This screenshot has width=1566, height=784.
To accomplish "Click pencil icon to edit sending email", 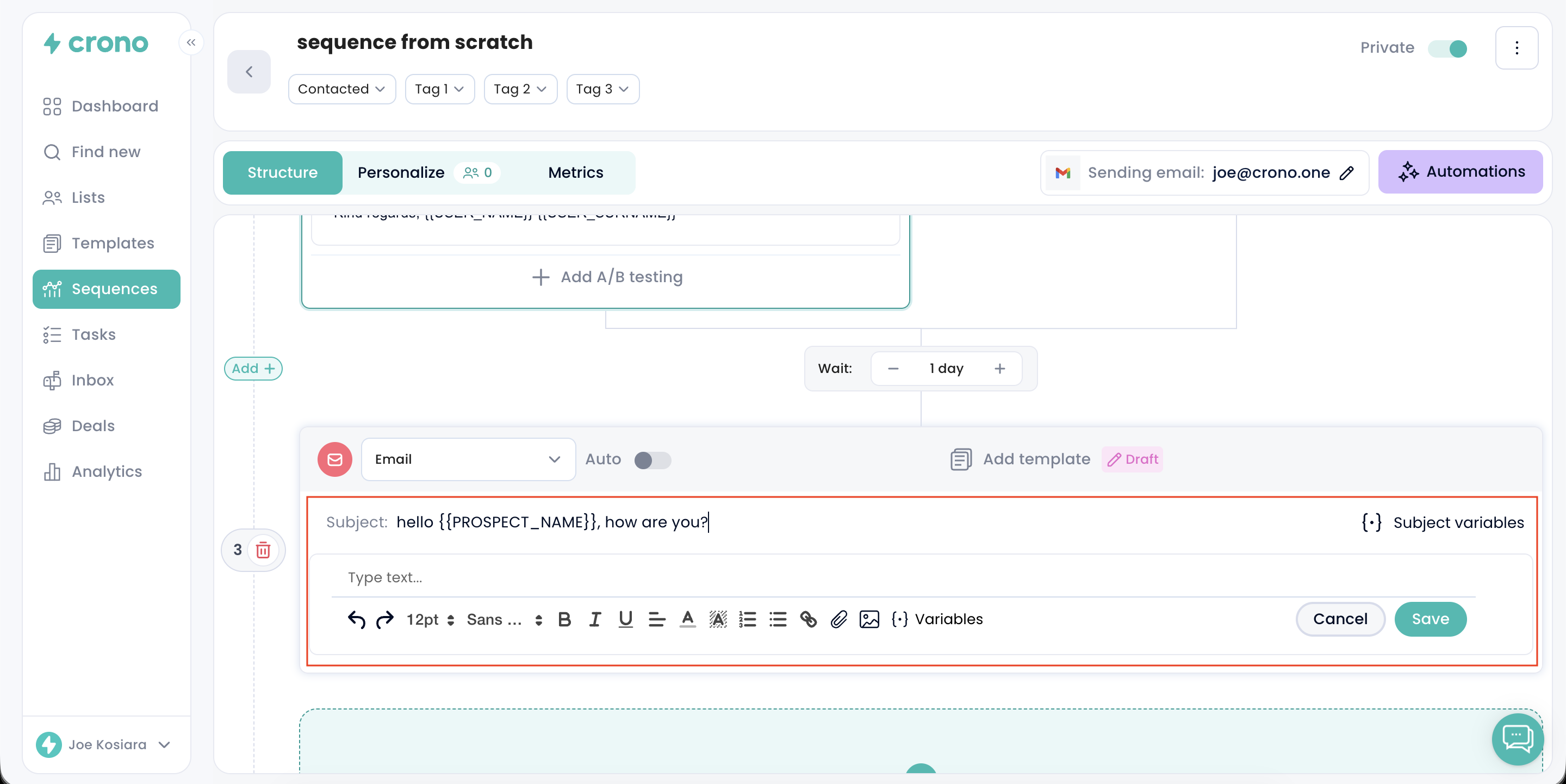I will click(1347, 172).
